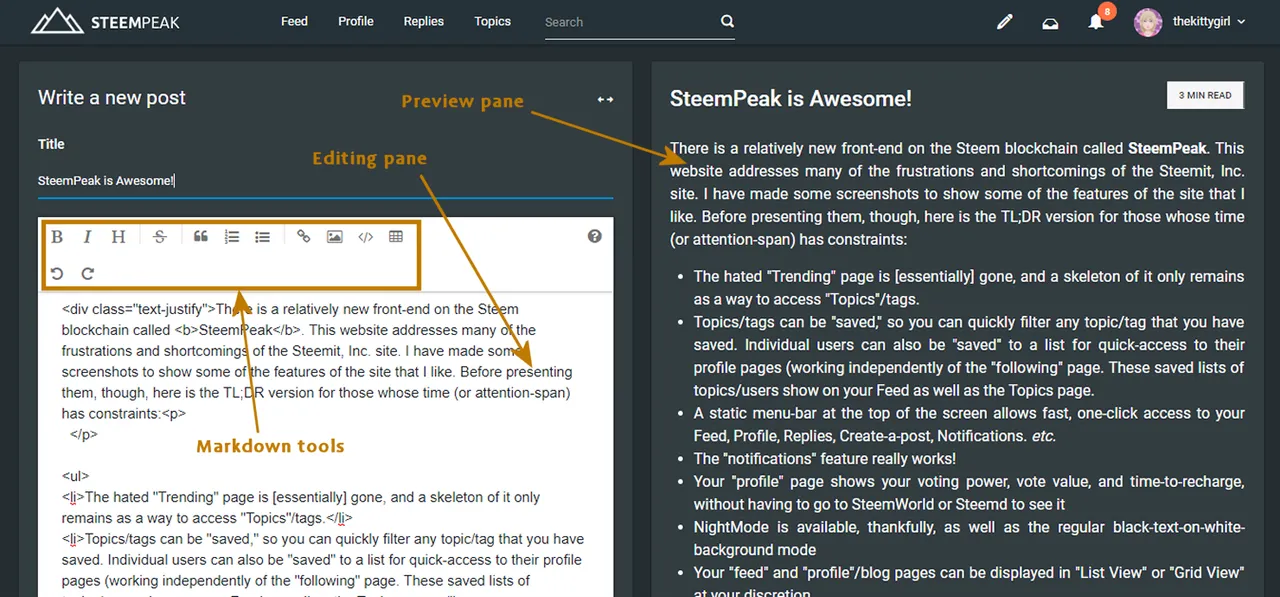Toggle the editor width arrows
This screenshot has height=597, width=1280.
pos(605,99)
